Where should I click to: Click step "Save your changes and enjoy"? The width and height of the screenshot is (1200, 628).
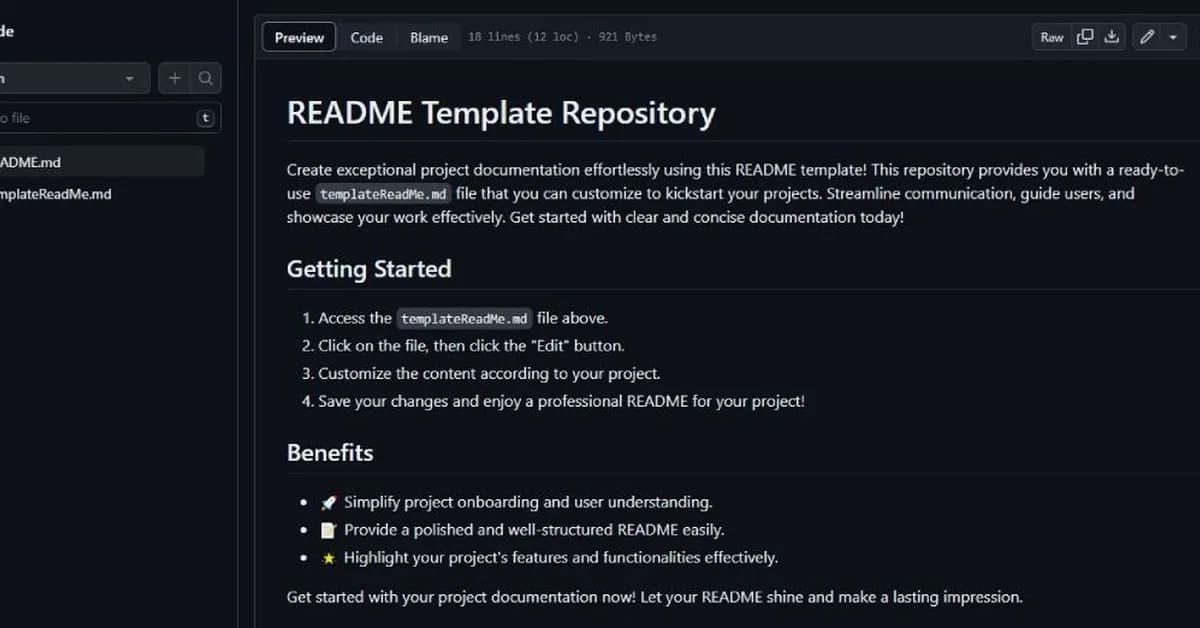click(561, 402)
